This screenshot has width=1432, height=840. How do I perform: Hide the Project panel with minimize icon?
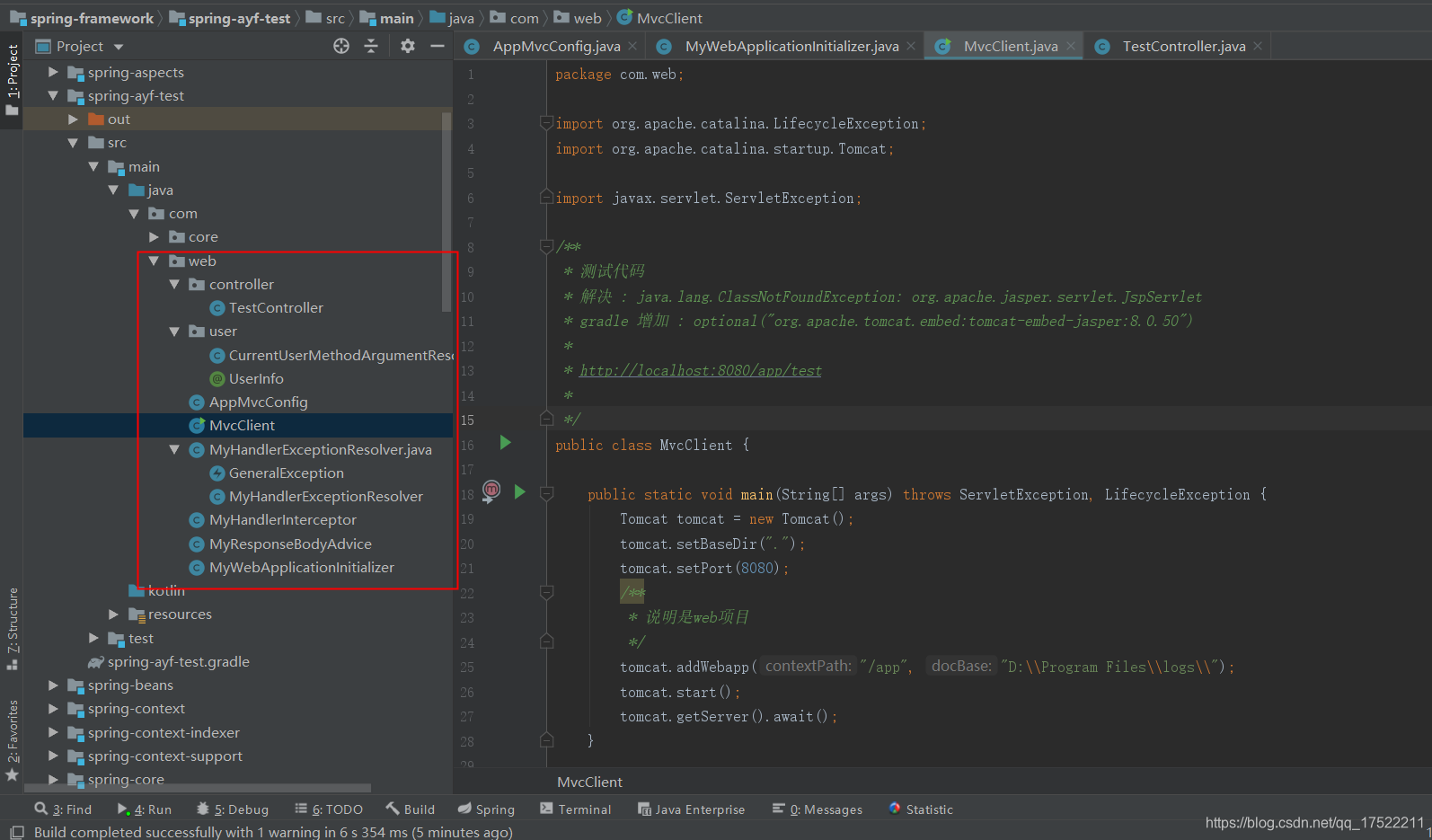pos(438,46)
